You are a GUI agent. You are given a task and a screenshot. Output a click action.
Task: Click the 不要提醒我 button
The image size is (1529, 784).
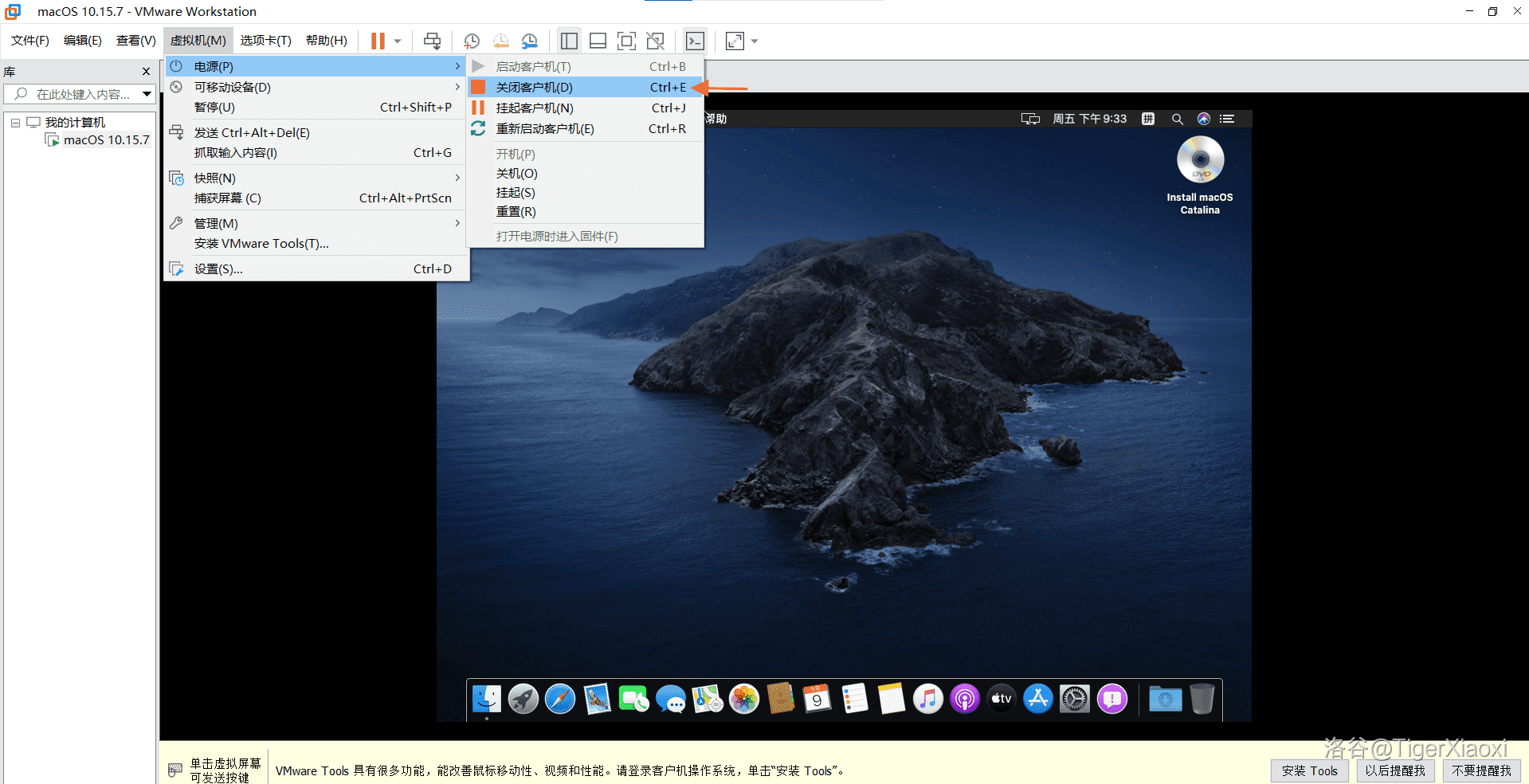coord(1480,770)
